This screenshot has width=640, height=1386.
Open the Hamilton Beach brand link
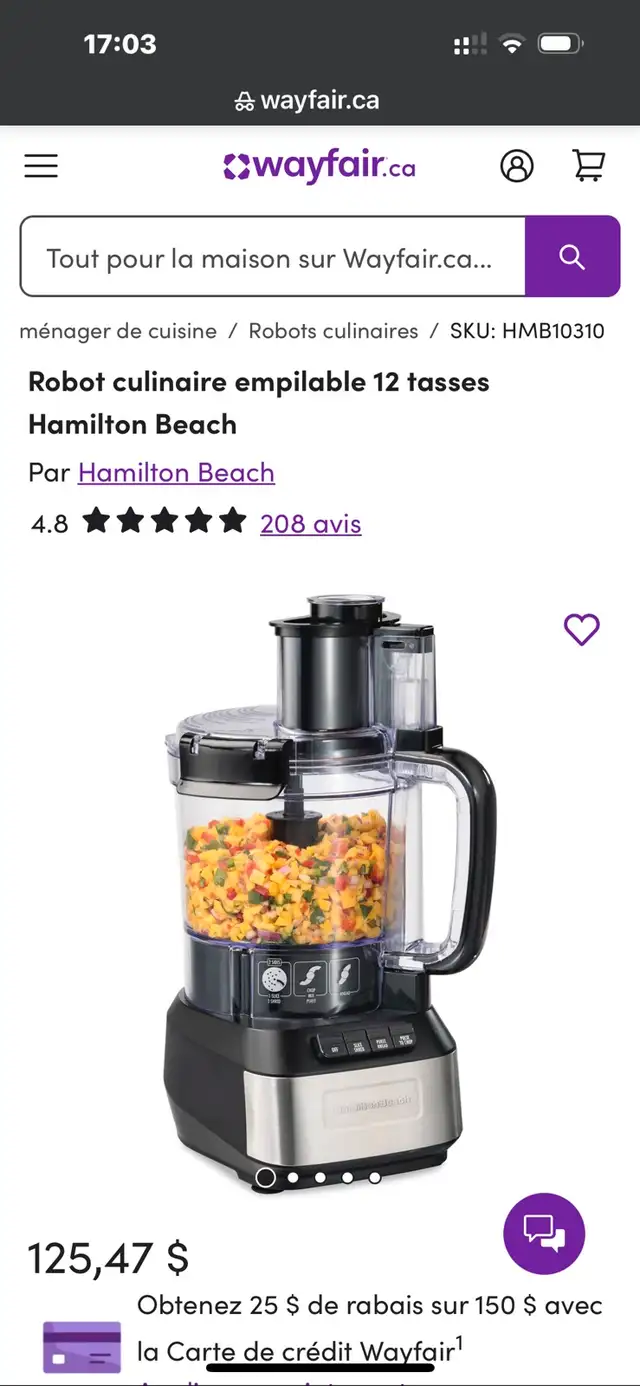coord(176,472)
